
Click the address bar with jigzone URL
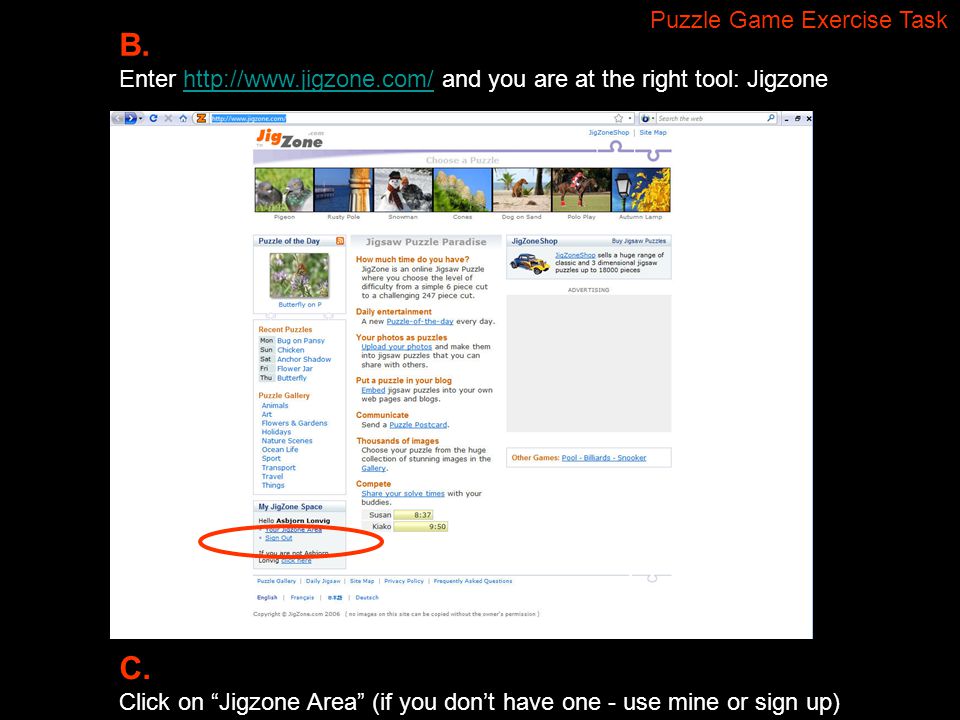coord(410,118)
